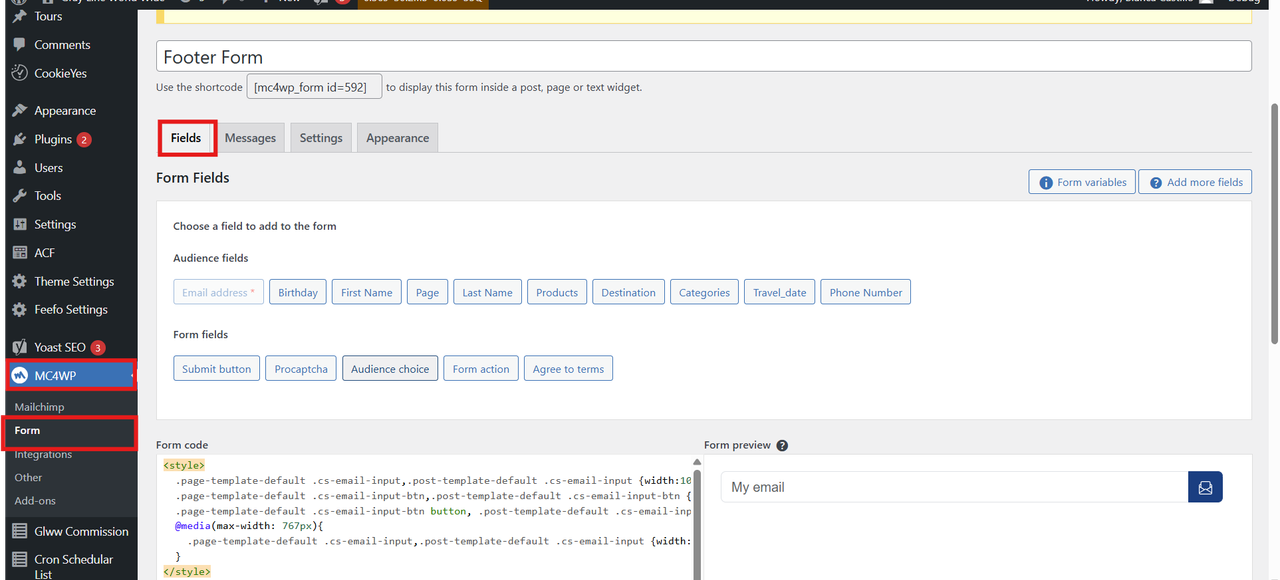This screenshot has width=1280, height=580.
Task: Add the Products field
Action: [557, 293]
